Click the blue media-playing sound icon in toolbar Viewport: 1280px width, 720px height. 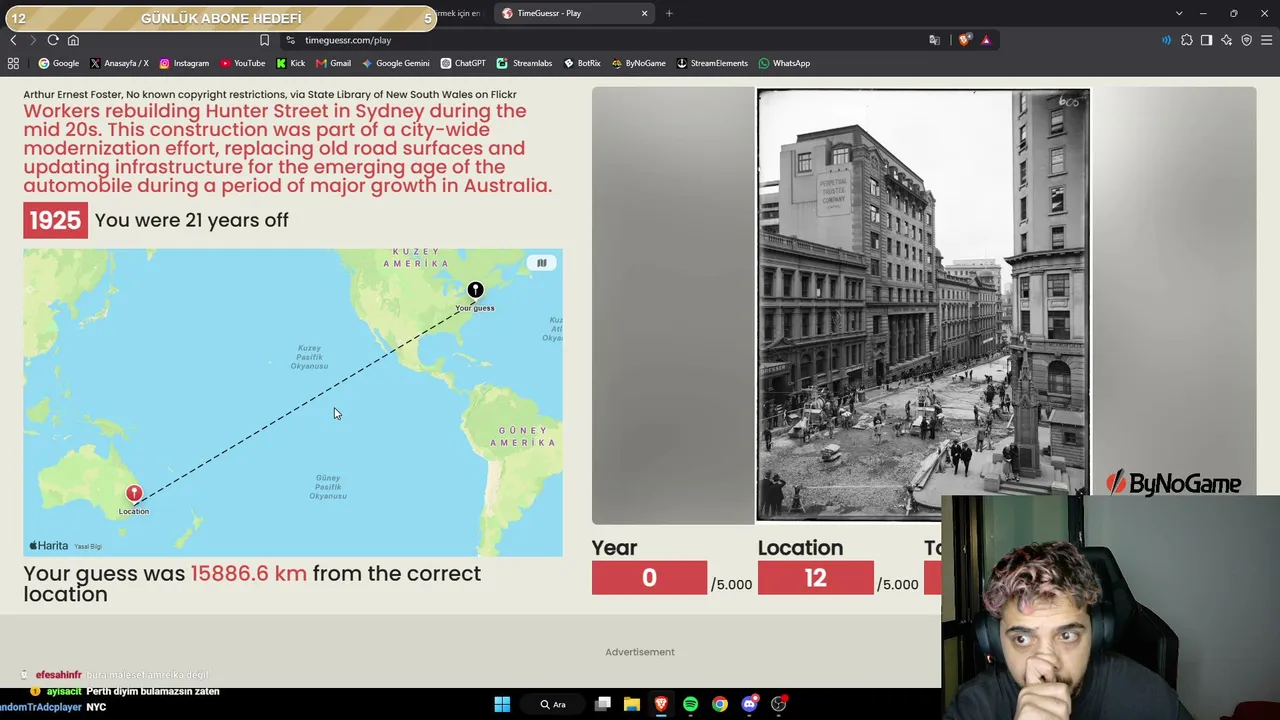click(x=1166, y=40)
